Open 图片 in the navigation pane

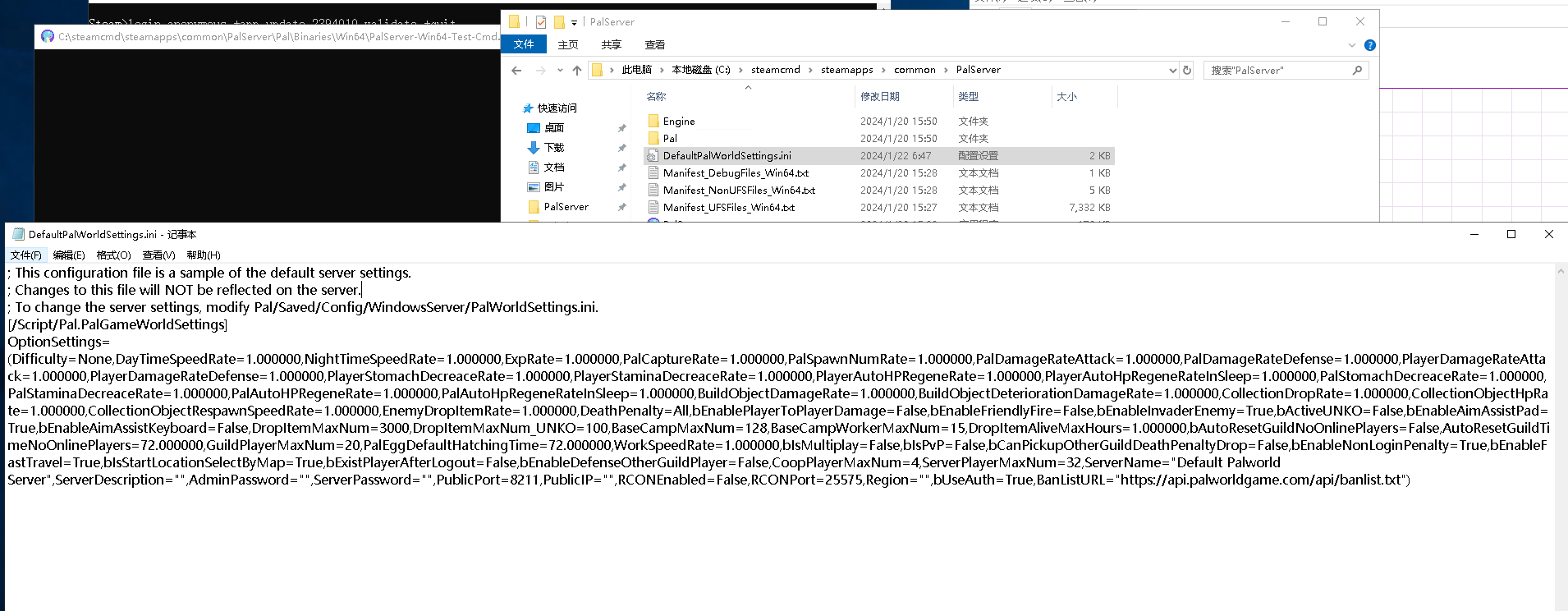[554, 187]
